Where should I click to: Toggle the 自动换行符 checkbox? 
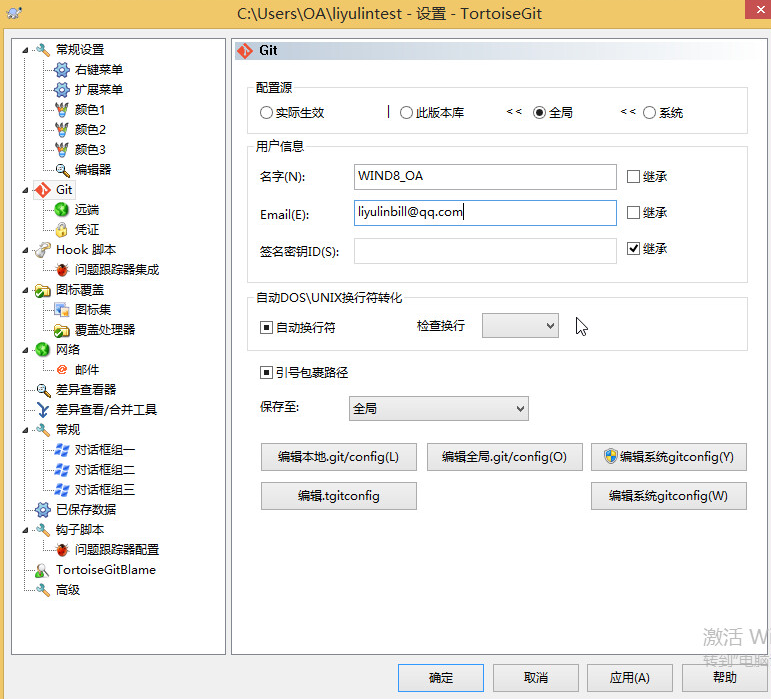point(266,327)
